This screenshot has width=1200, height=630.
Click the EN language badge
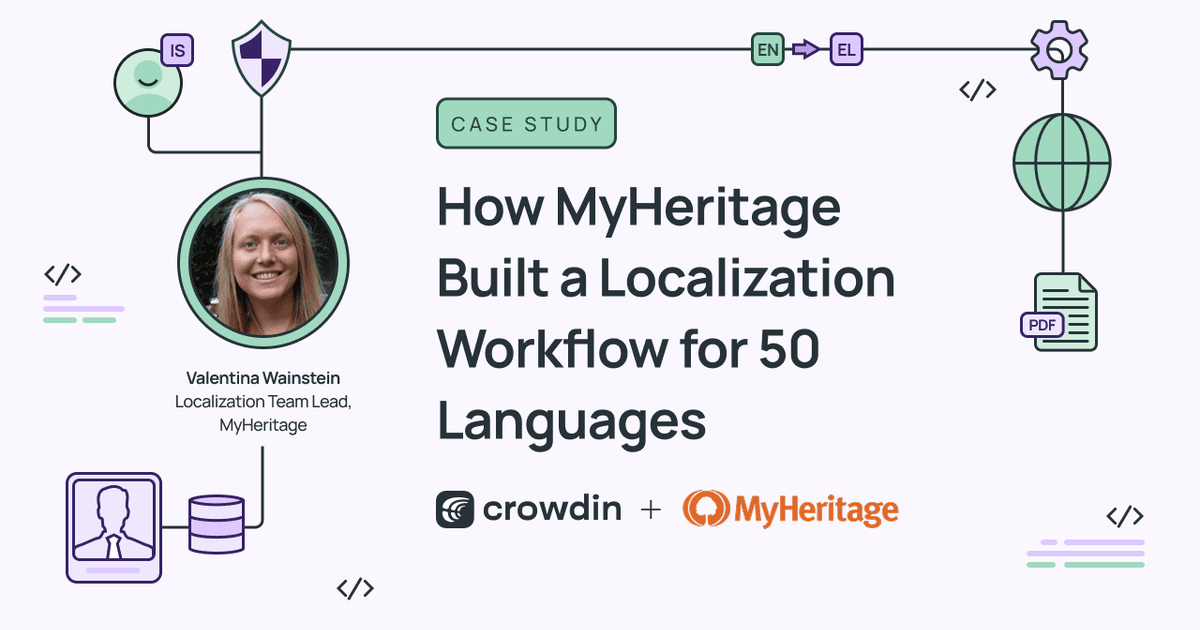767,48
